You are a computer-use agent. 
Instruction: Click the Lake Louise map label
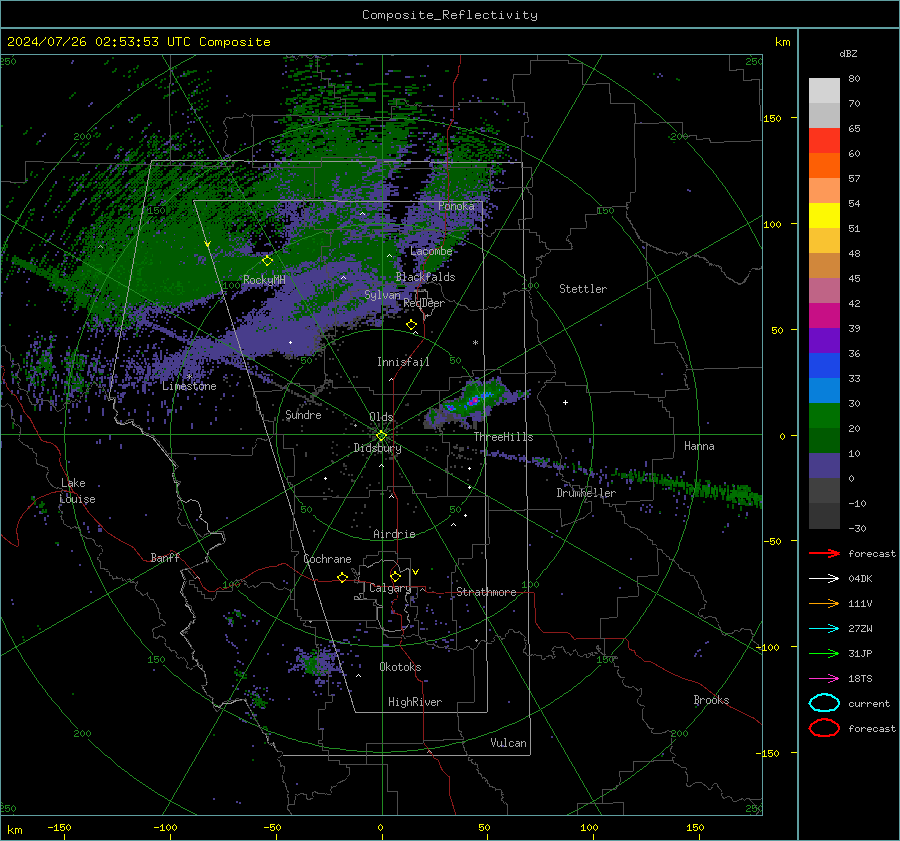tap(78, 491)
